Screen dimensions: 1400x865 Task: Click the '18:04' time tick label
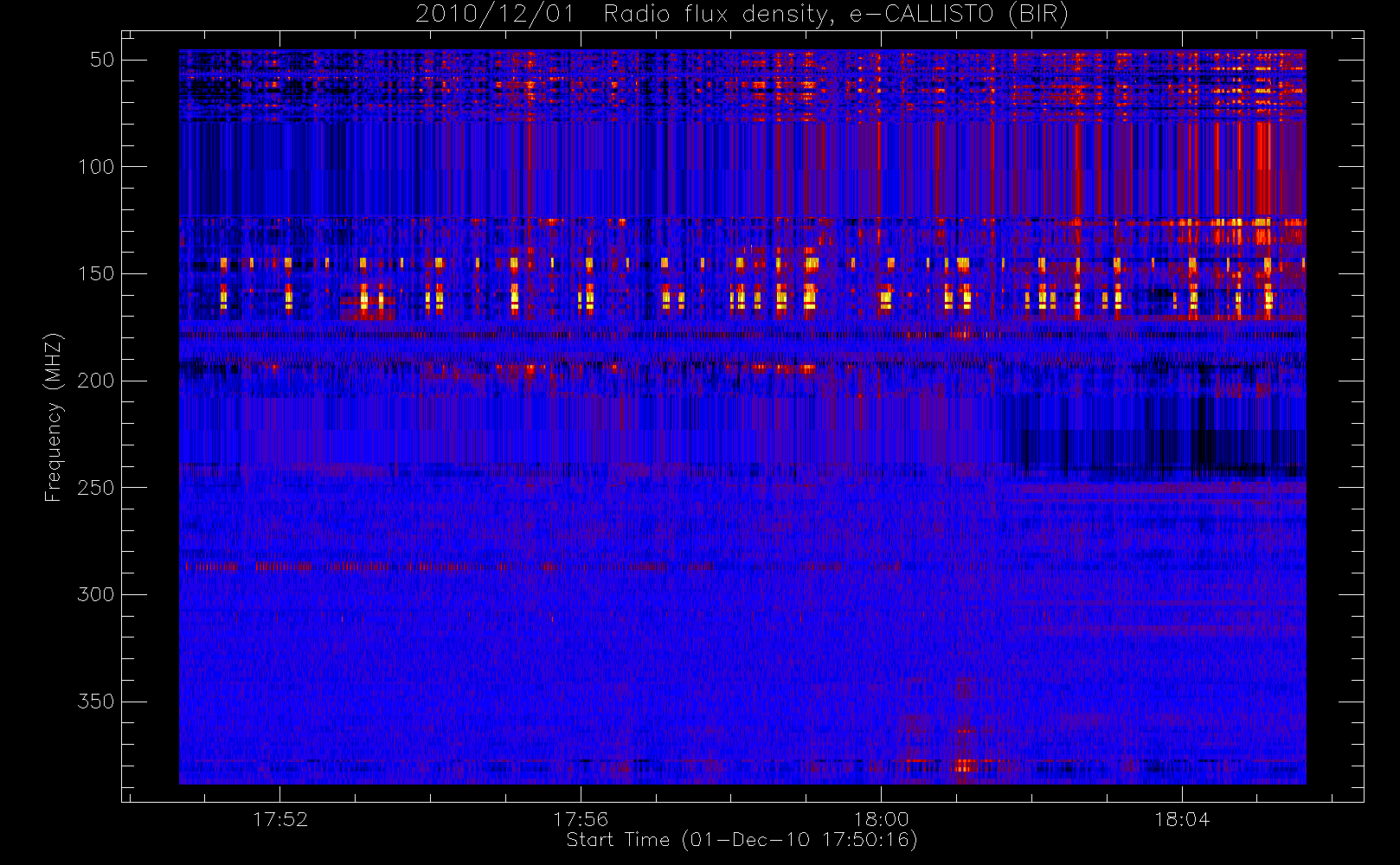tap(1181, 819)
